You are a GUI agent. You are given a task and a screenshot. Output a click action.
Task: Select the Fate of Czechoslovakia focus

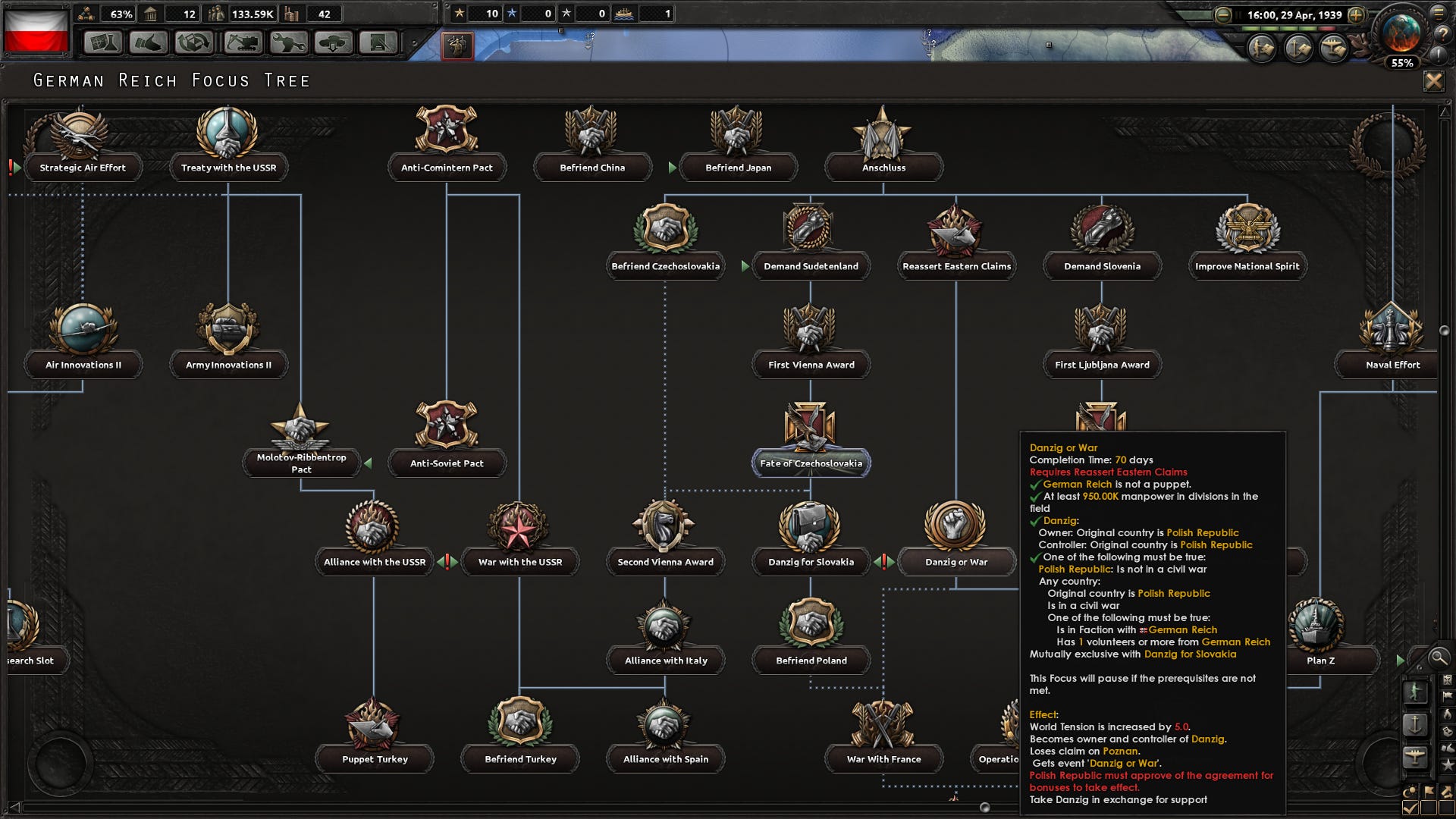811,463
